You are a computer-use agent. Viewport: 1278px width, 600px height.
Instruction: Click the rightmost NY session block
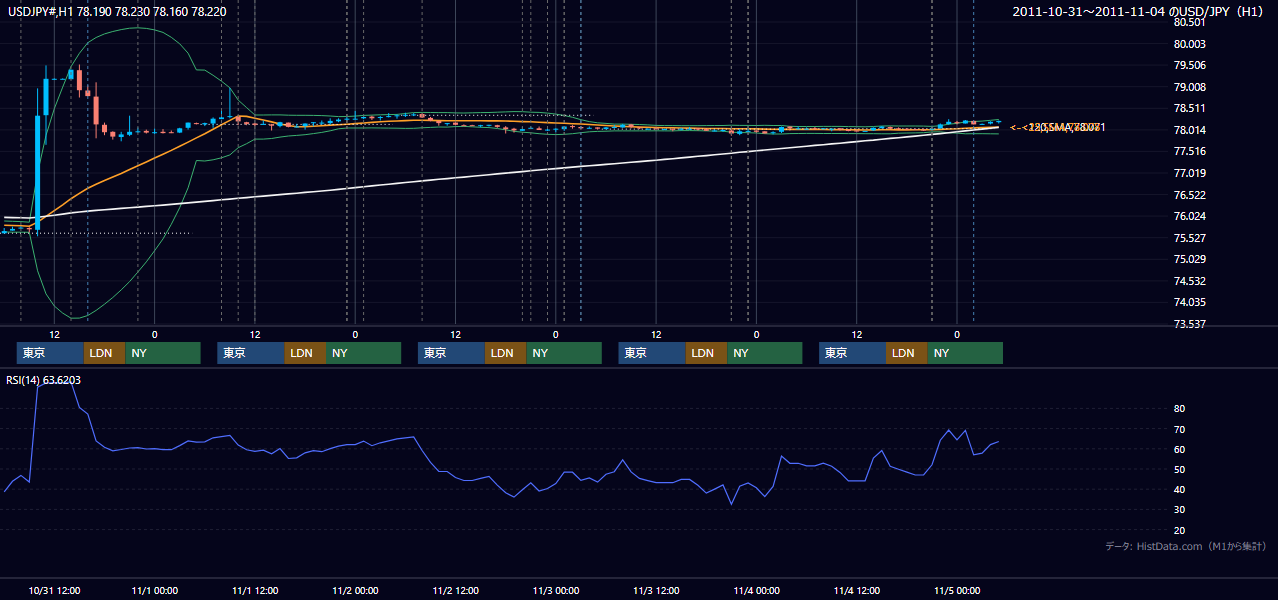(965, 353)
